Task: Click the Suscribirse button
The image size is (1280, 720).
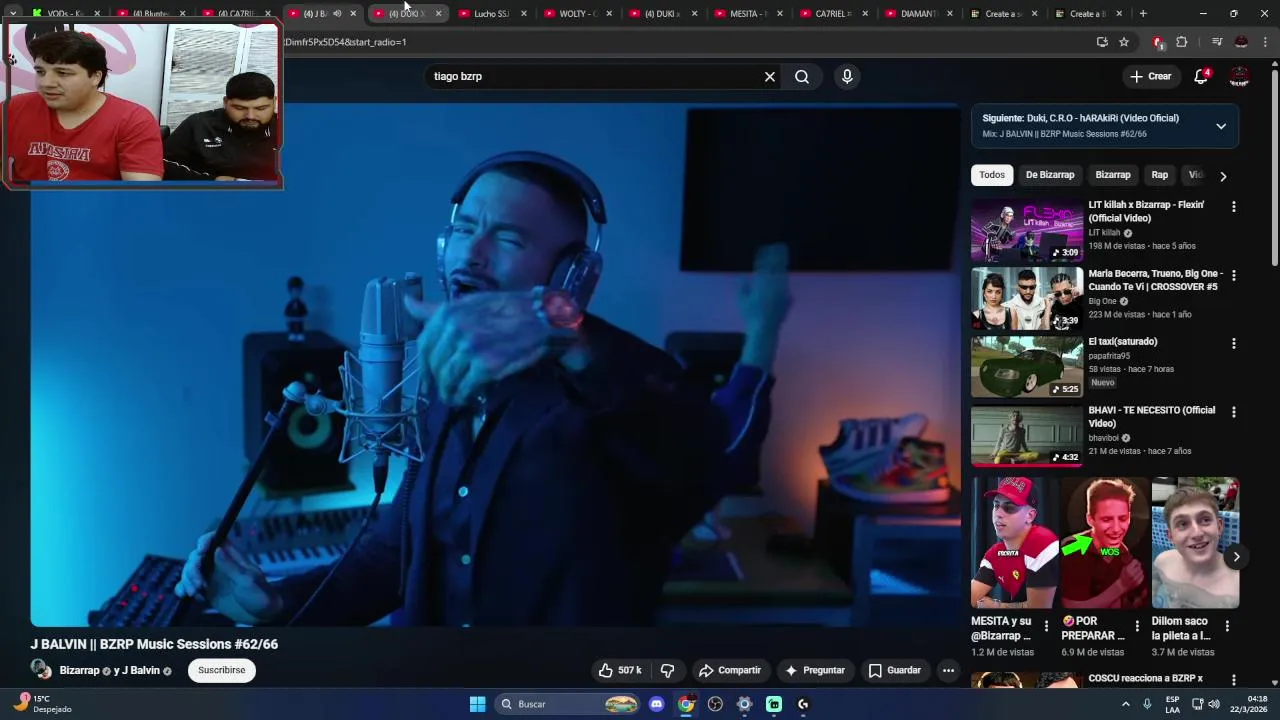Action: click(x=221, y=670)
